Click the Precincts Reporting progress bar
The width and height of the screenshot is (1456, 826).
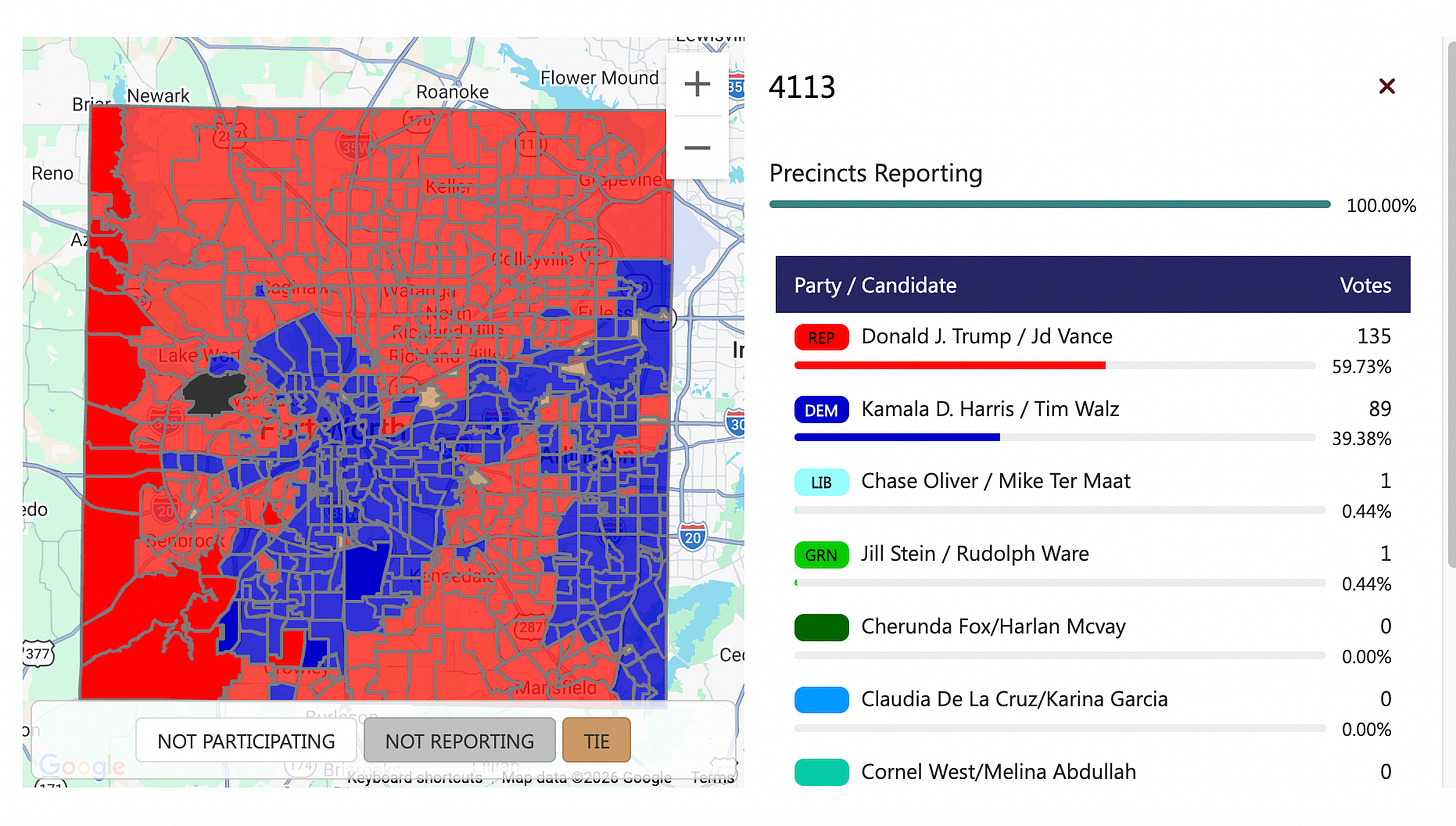click(x=1049, y=203)
